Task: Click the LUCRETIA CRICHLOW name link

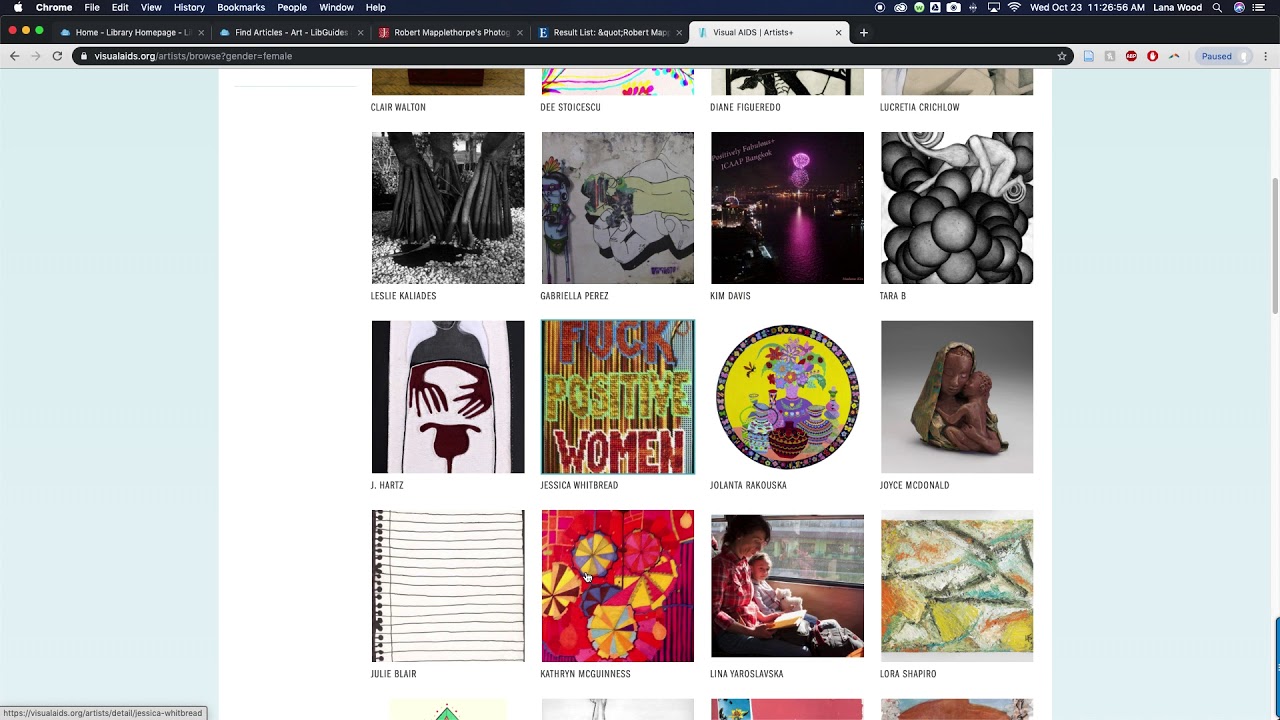Action: pos(919,107)
